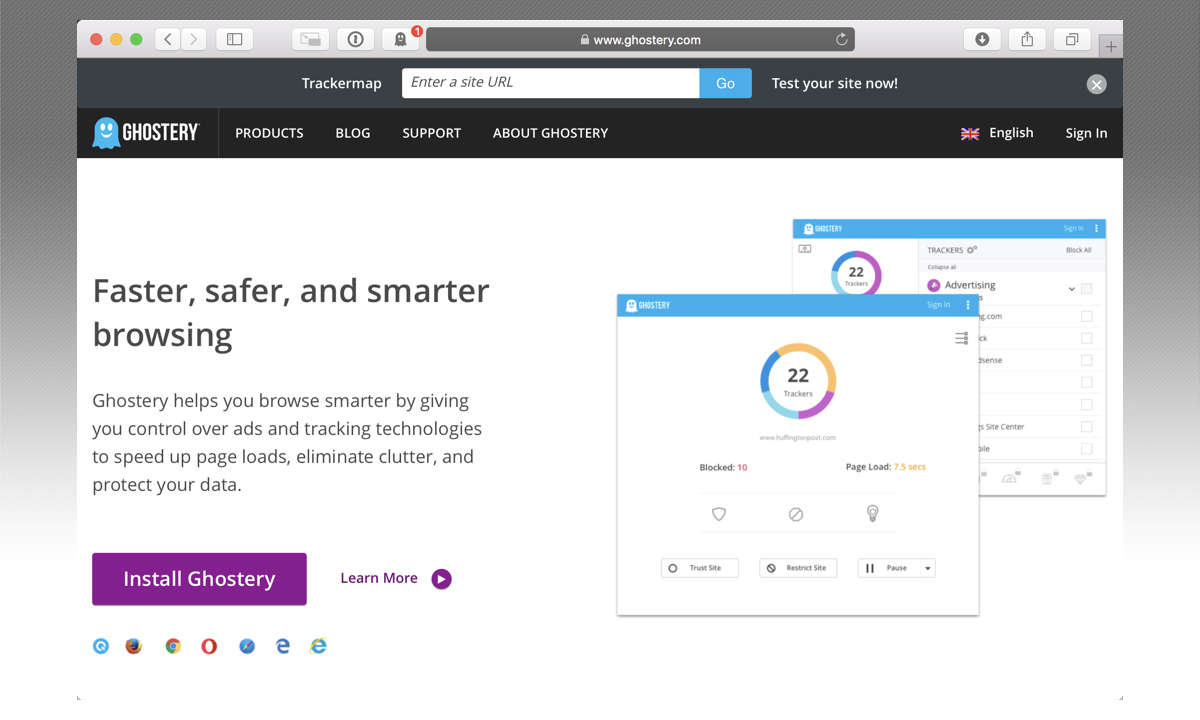1200x720 pixels.
Task: Click Sign in on the front Ghostery panel
Action: [x=938, y=305]
